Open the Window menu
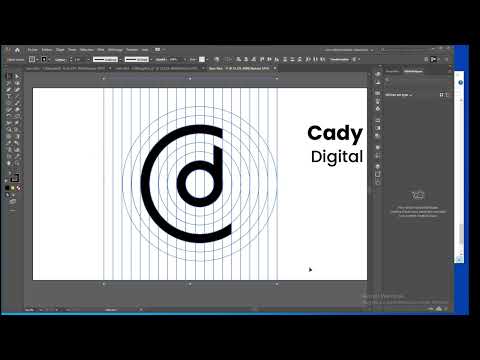 pyautogui.click(x=132, y=50)
